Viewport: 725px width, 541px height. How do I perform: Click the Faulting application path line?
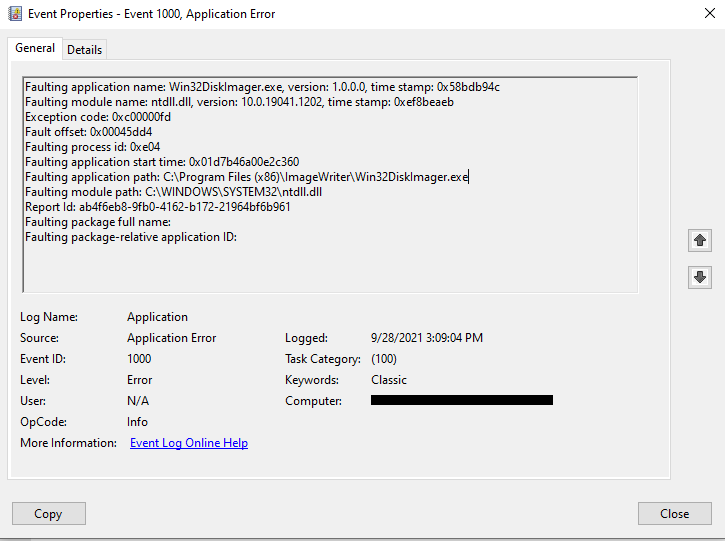point(246,177)
